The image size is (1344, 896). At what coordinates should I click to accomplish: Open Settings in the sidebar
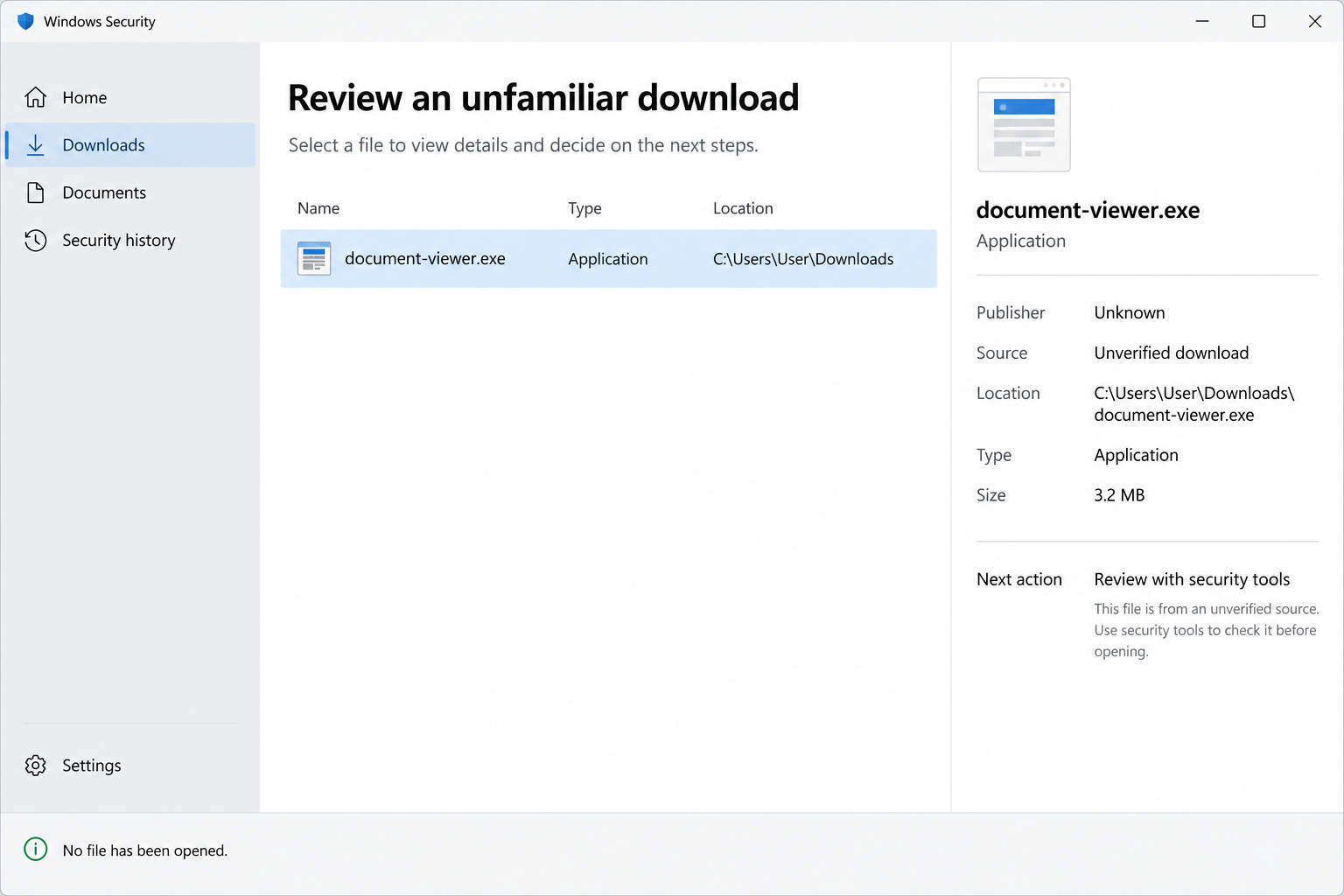click(130, 766)
